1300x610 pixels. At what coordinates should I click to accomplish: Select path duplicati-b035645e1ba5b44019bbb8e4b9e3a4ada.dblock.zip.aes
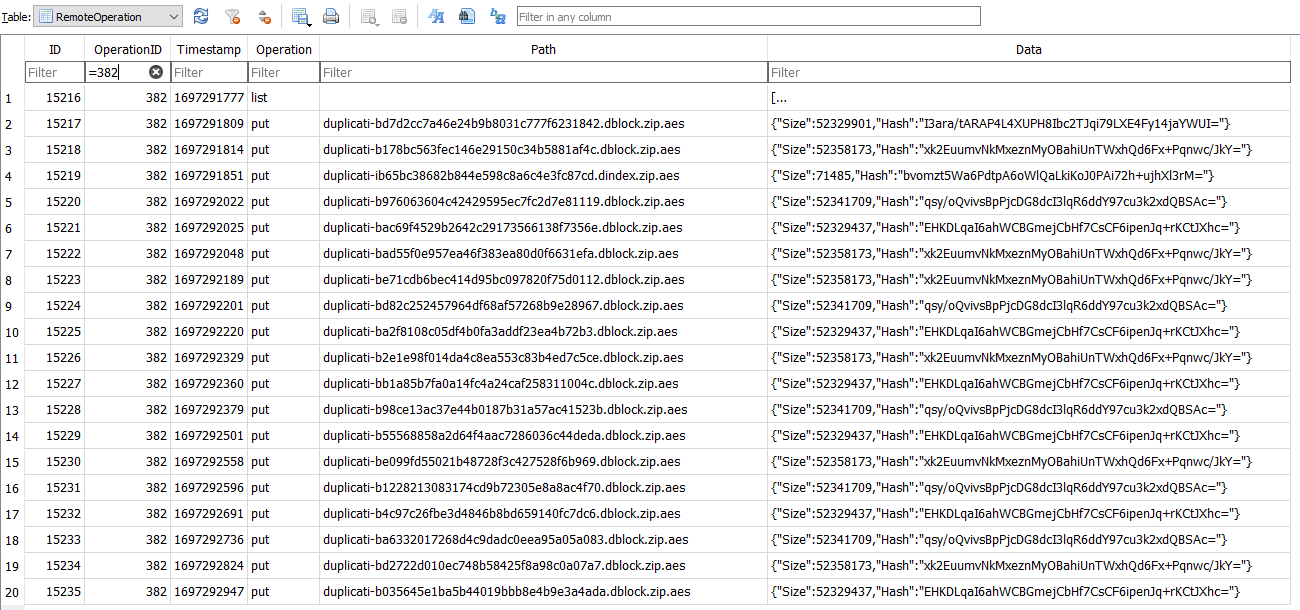(x=543, y=592)
